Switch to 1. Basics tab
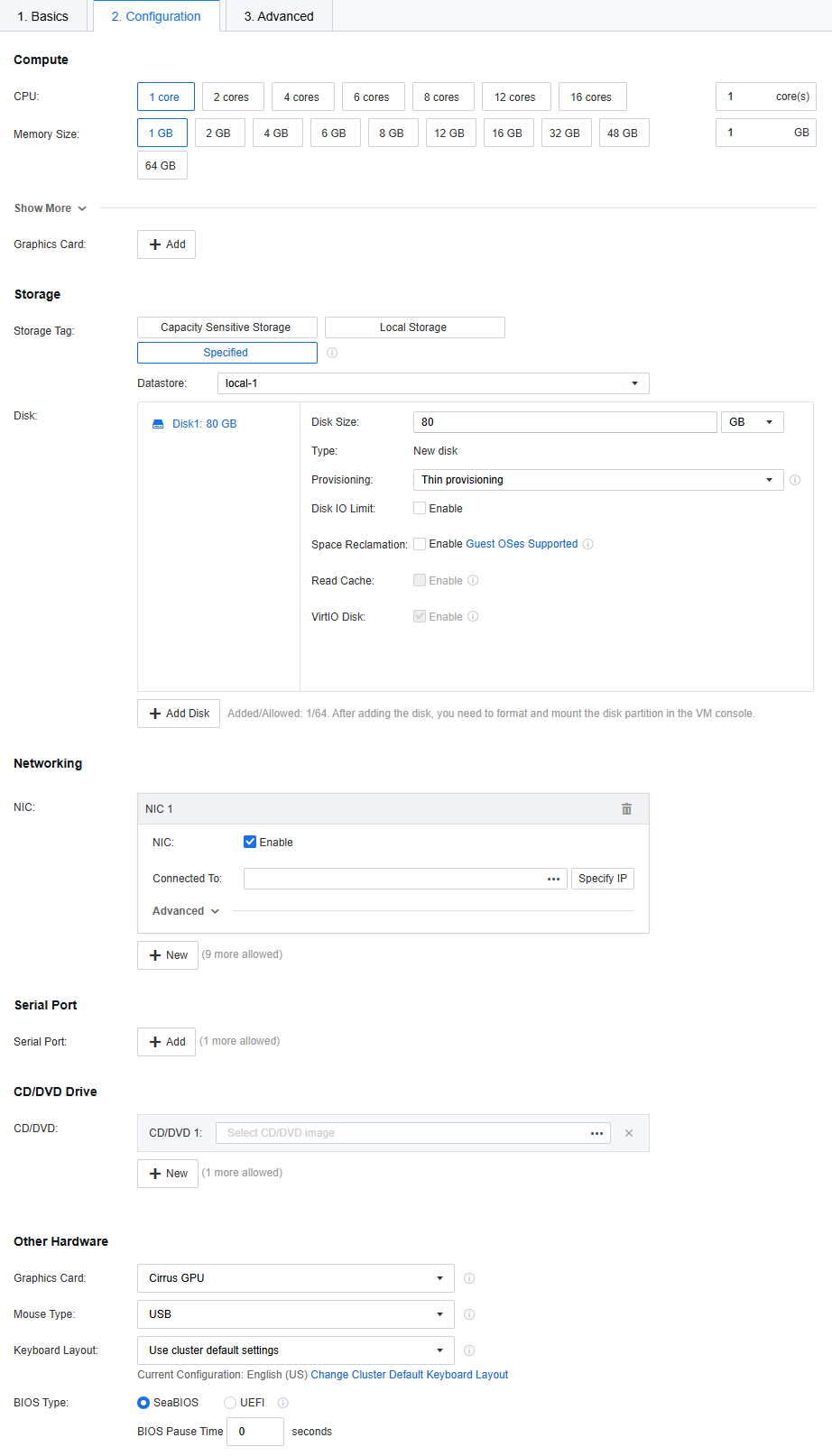The width and height of the screenshot is (832, 1456). 43,16
